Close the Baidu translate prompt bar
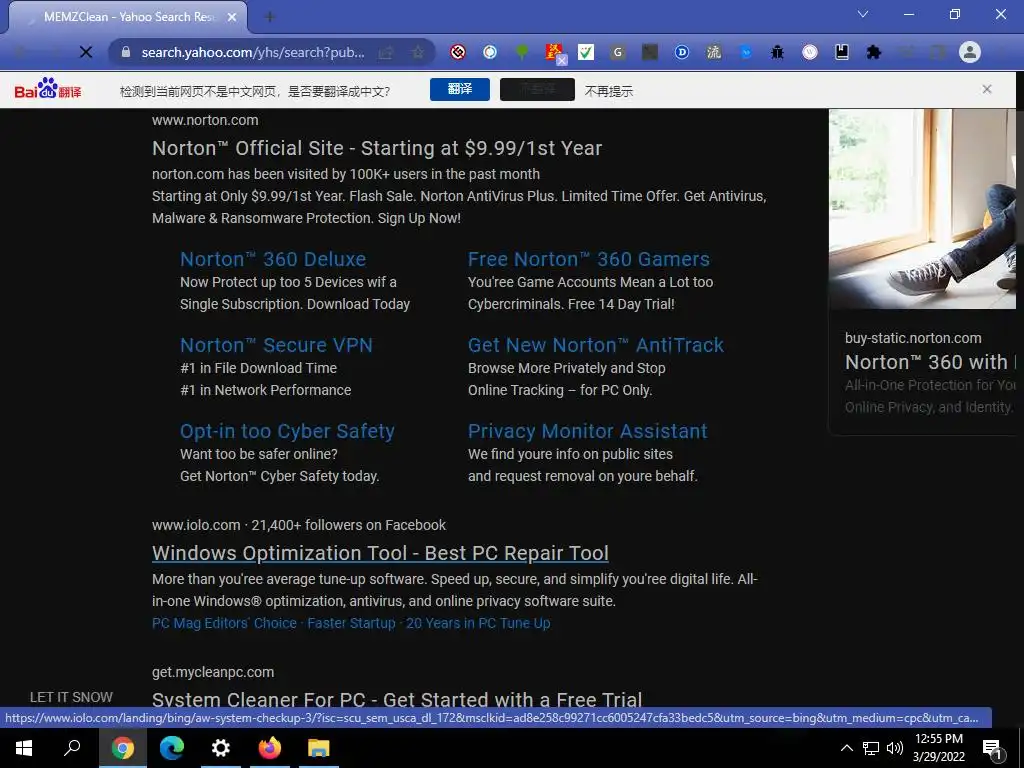 click(x=987, y=89)
